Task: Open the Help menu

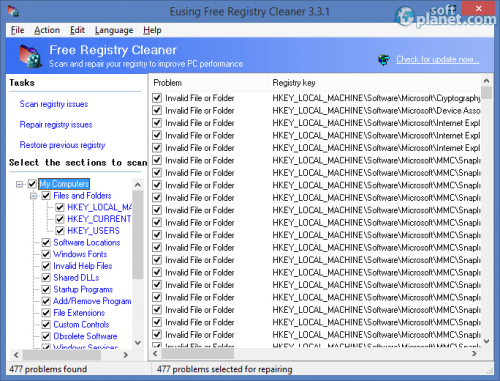Action: (x=152, y=30)
